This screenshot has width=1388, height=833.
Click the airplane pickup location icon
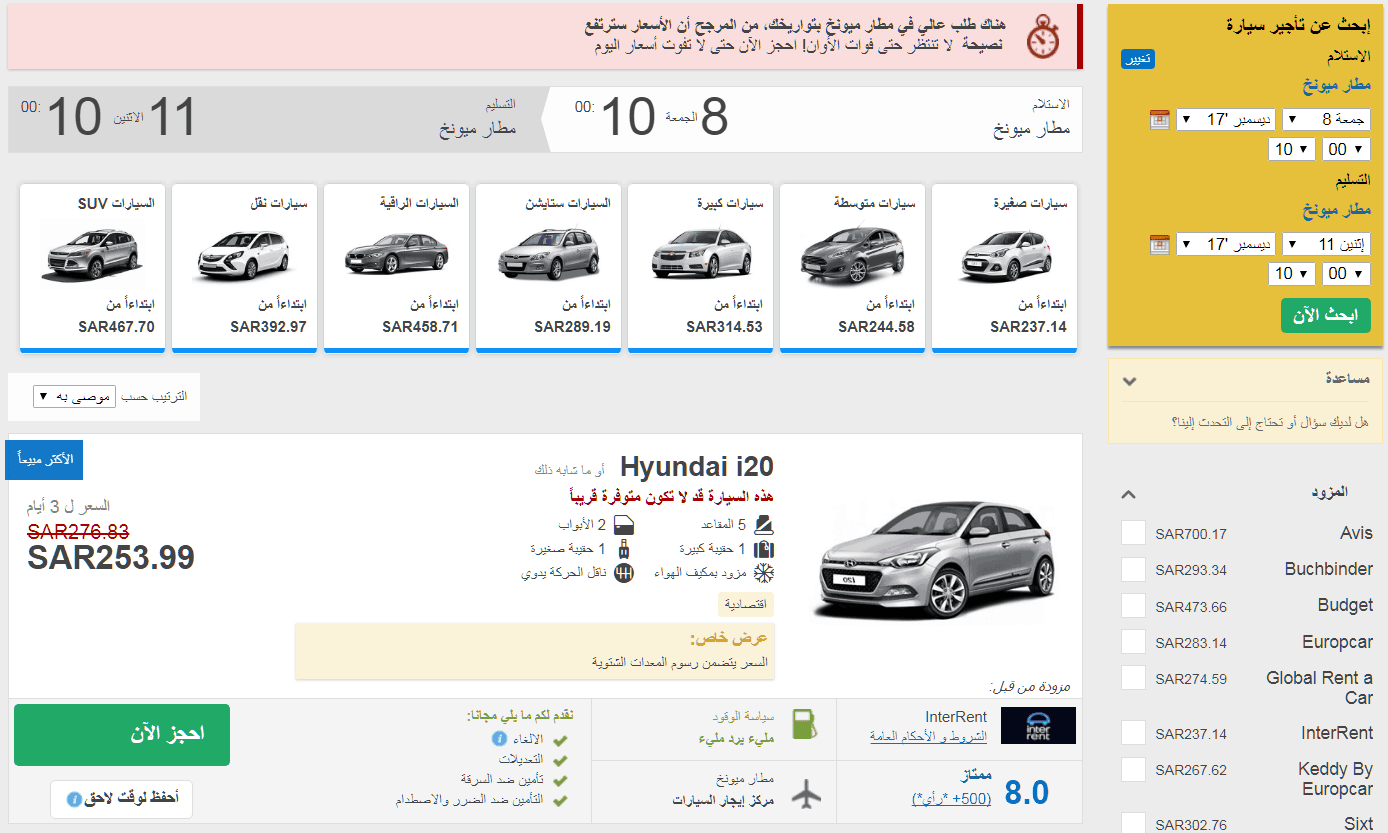click(806, 792)
